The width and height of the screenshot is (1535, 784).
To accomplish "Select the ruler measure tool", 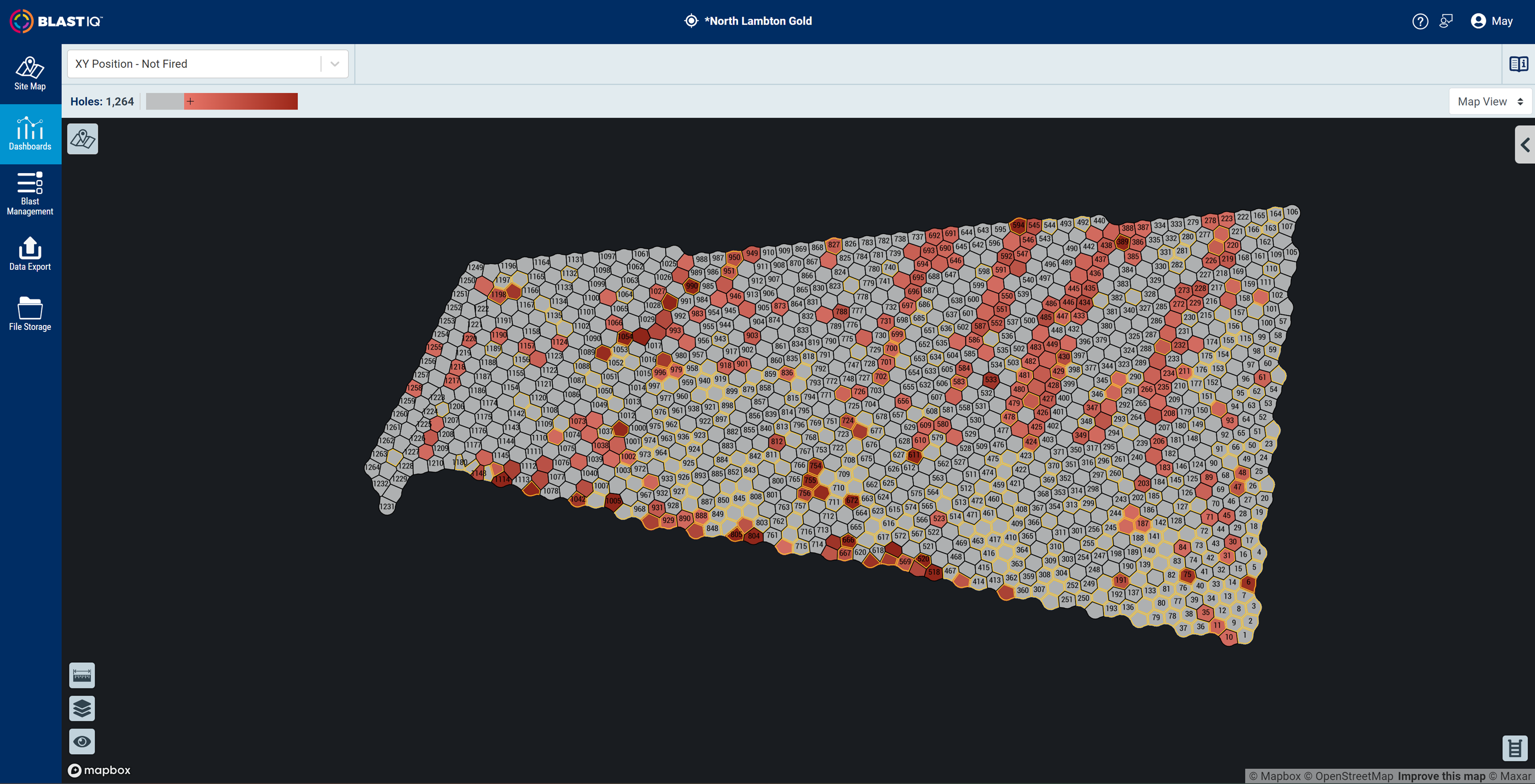I will [82, 676].
